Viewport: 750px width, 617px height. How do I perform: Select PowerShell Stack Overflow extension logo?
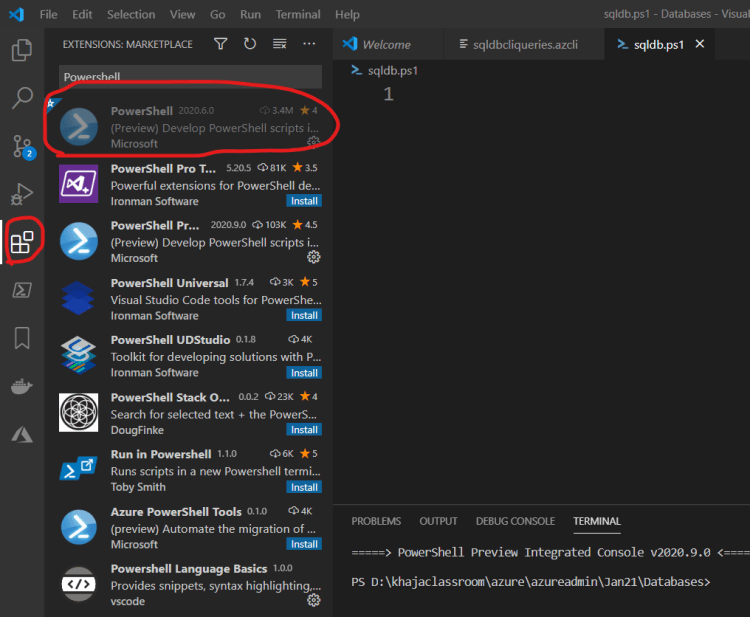(78, 412)
